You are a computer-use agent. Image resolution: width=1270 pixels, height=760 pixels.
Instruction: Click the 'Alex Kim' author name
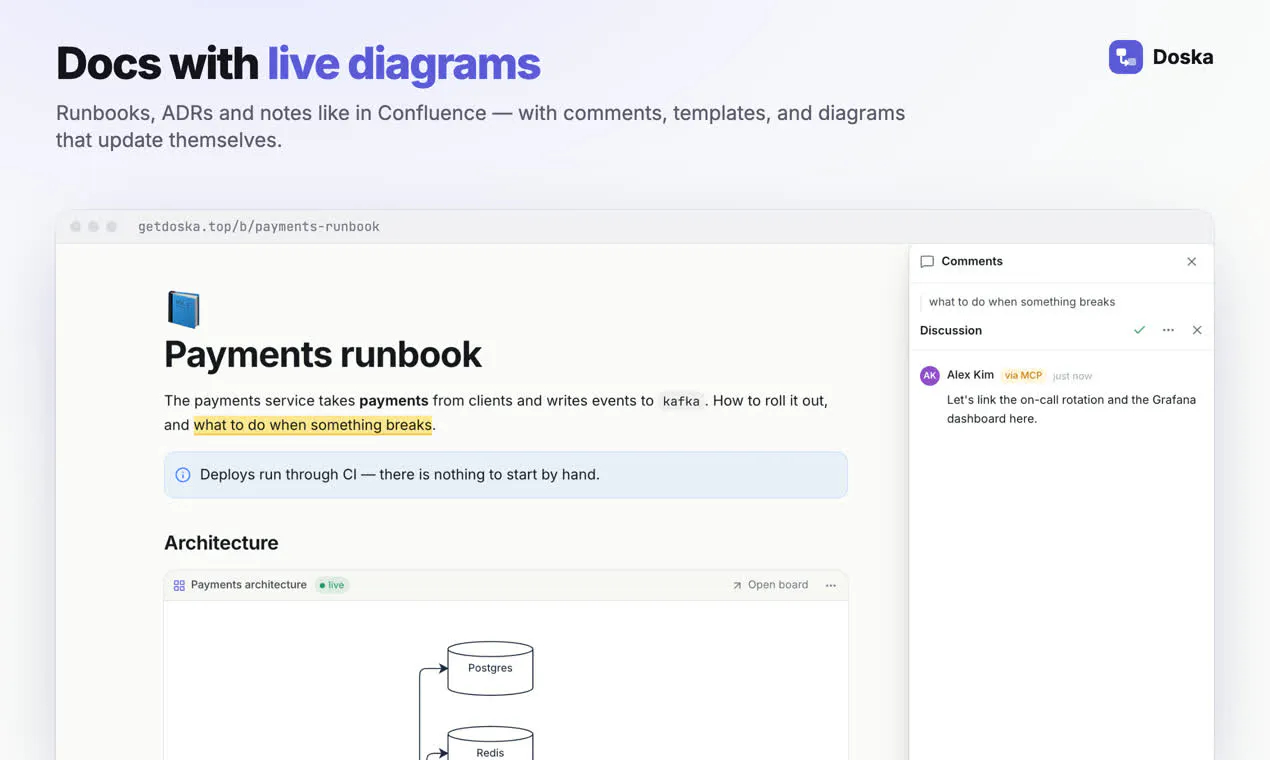point(970,375)
